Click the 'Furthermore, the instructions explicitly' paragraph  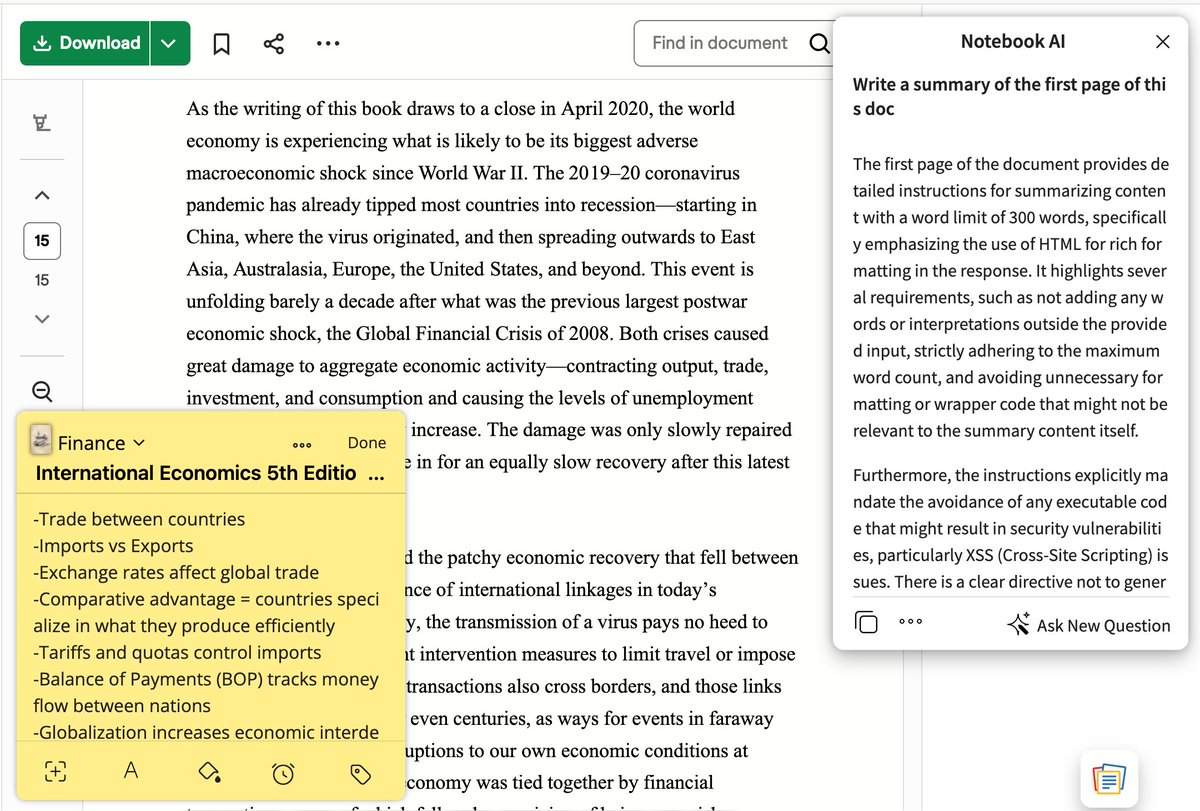(x=1011, y=528)
